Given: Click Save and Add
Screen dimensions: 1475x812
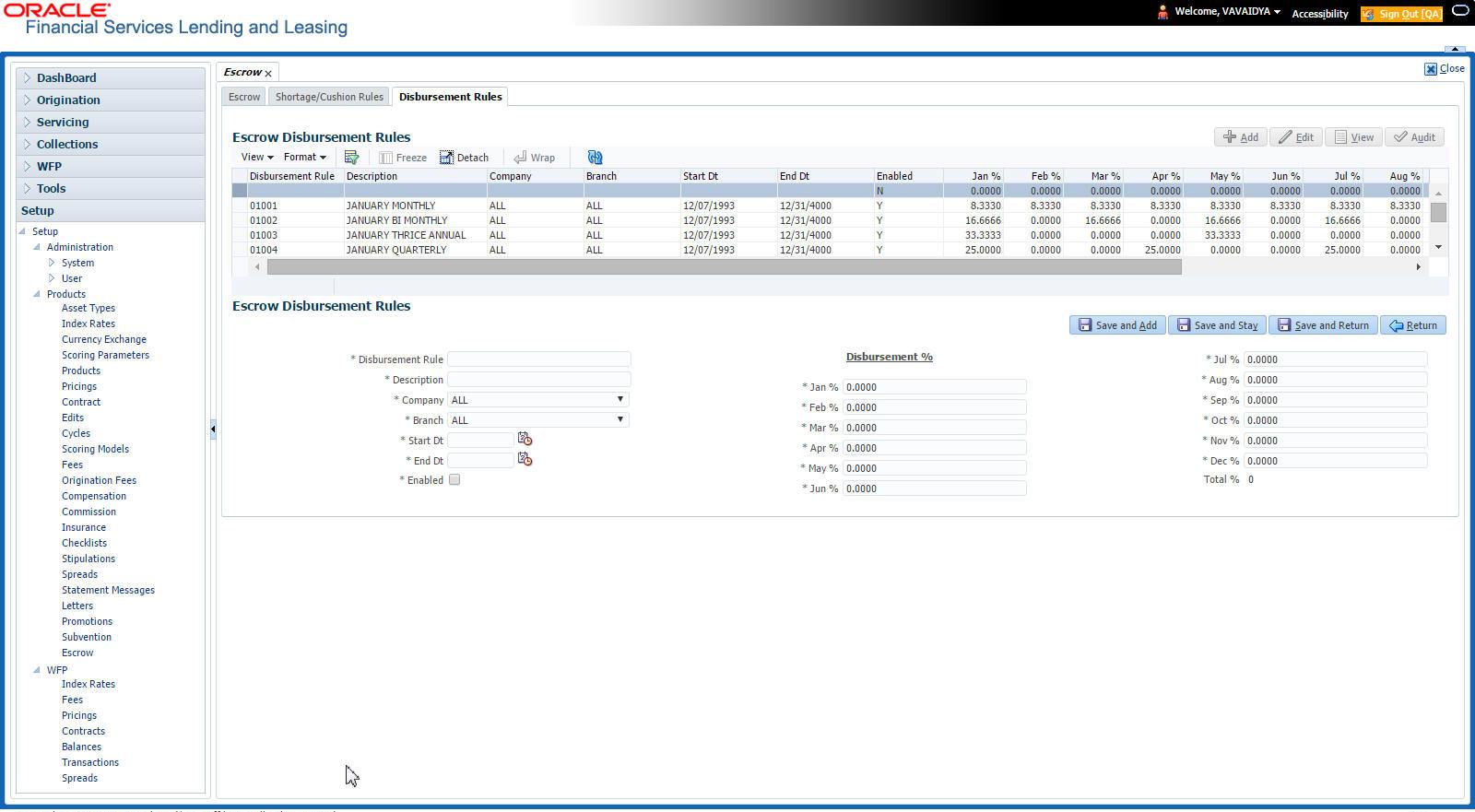Looking at the screenshot, I should tap(1117, 325).
